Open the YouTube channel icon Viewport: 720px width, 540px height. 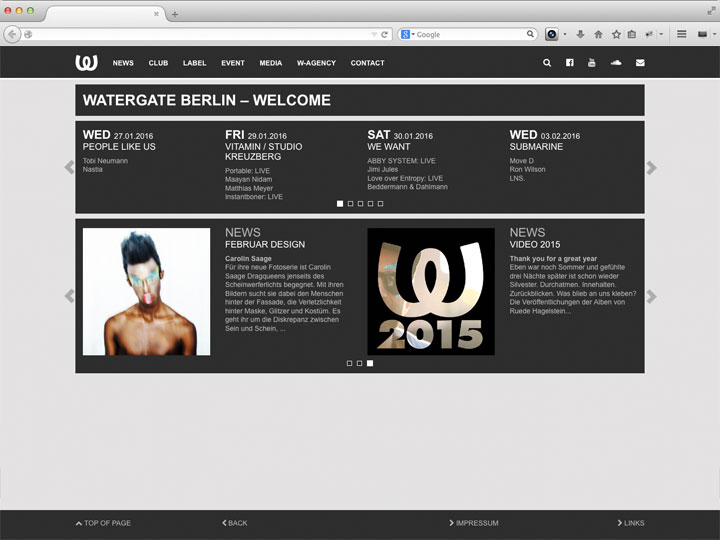pos(592,63)
